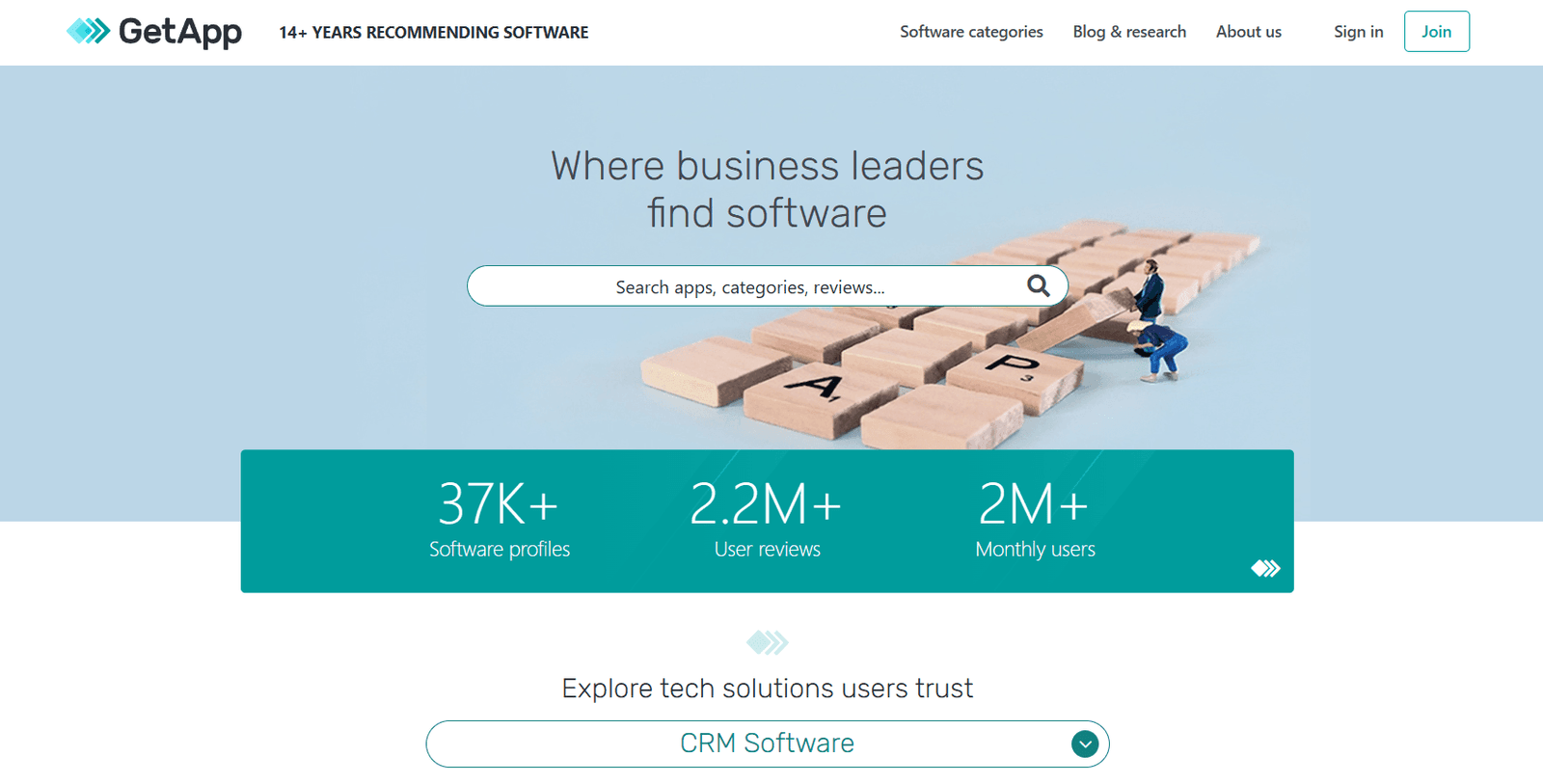Click the round chevron on CRM Software selector
1543x784 pixels.
coord(1085,743)
